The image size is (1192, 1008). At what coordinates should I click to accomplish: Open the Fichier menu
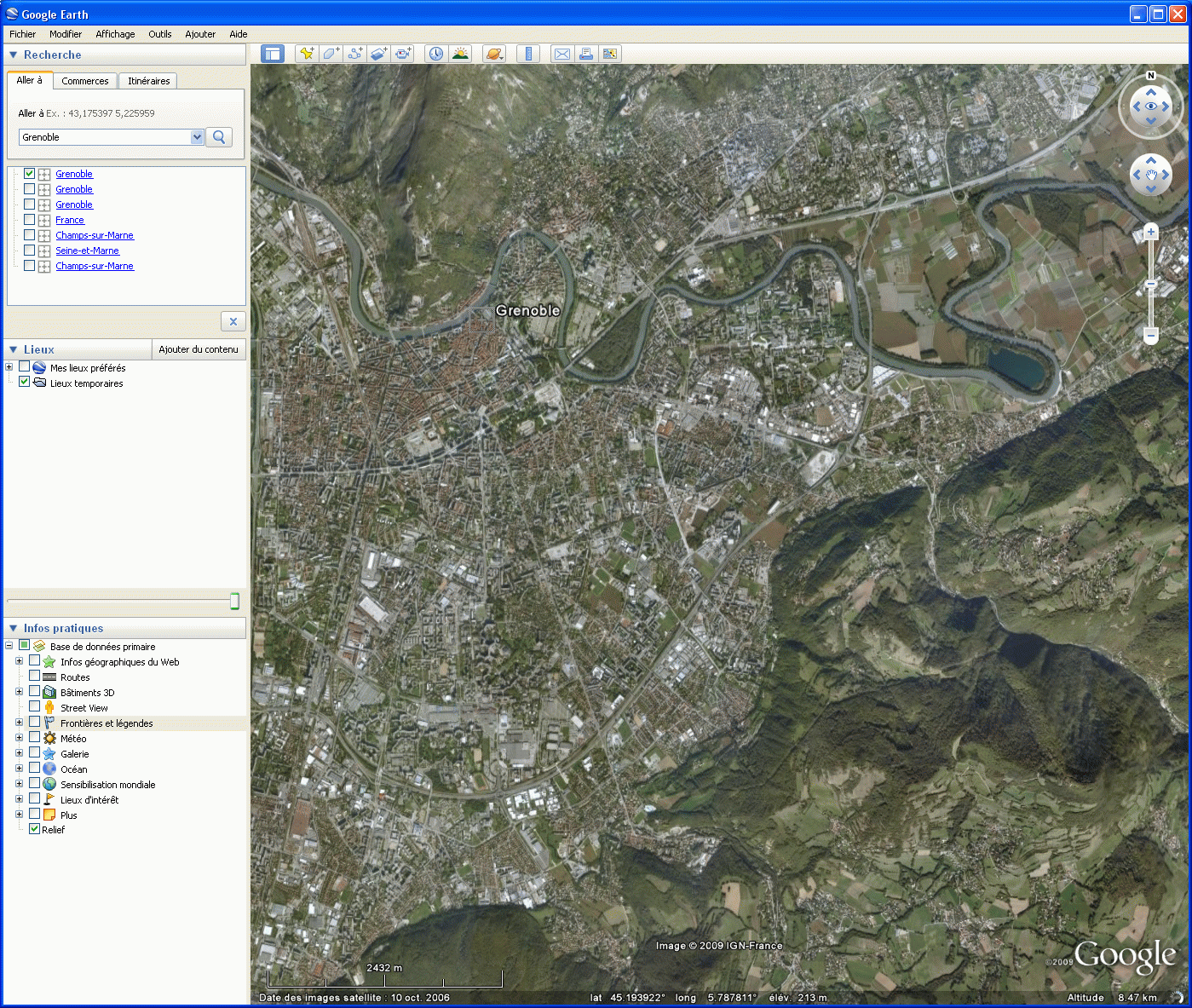23,34
